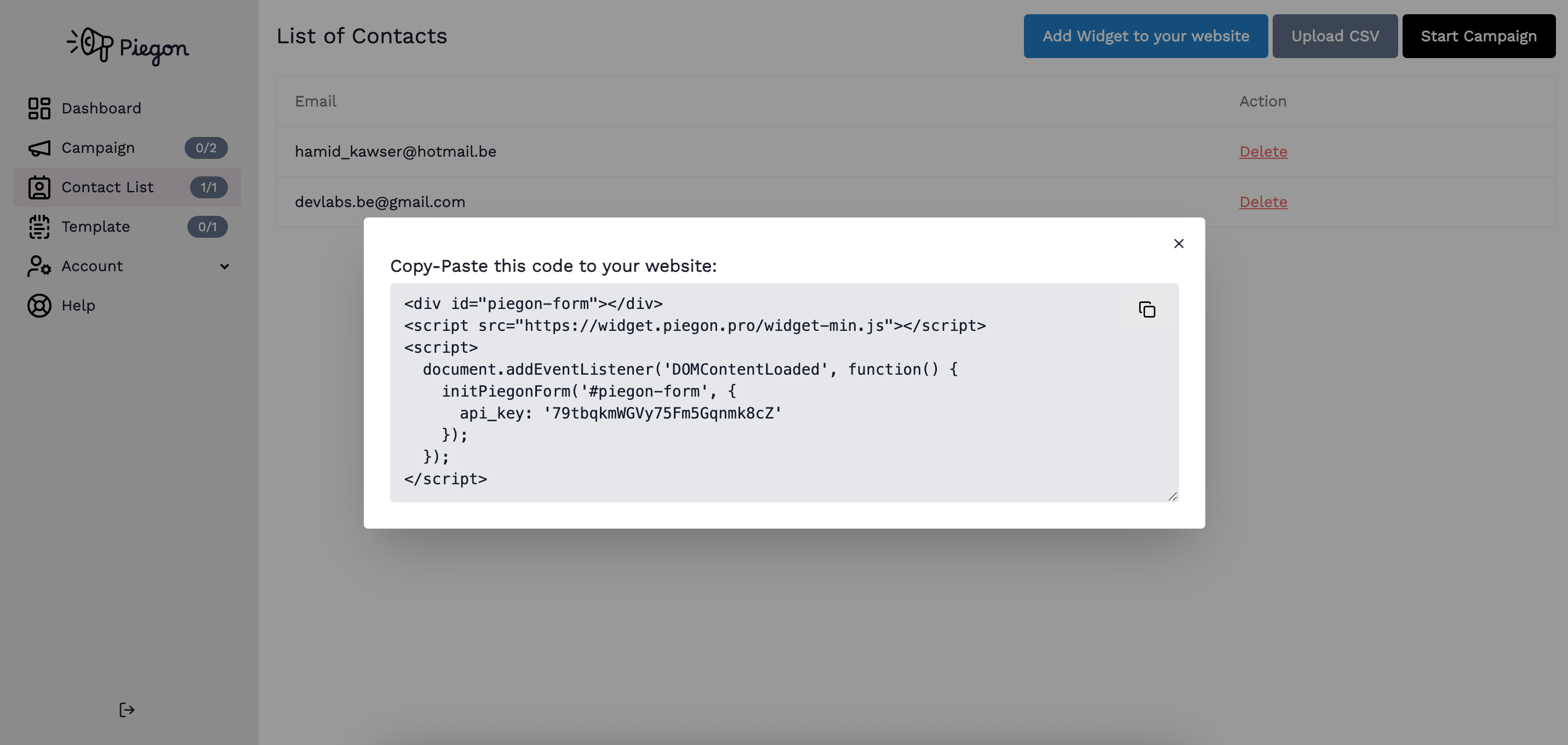Image resolution: width=1568 pixels, height=745 pixels.
Task: Click the Campaign megaphone icon
Action: coord(39,148)
